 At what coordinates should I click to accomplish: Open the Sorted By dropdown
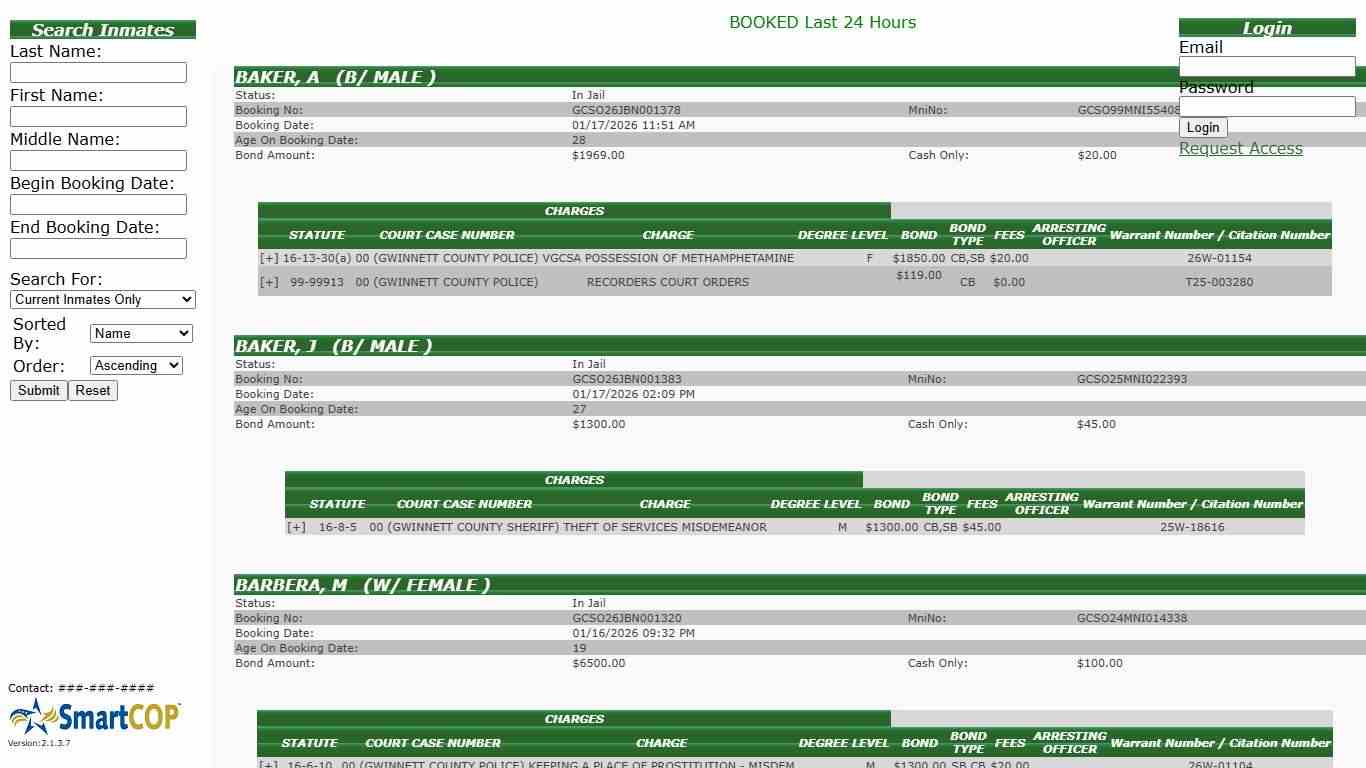[141, 333]
